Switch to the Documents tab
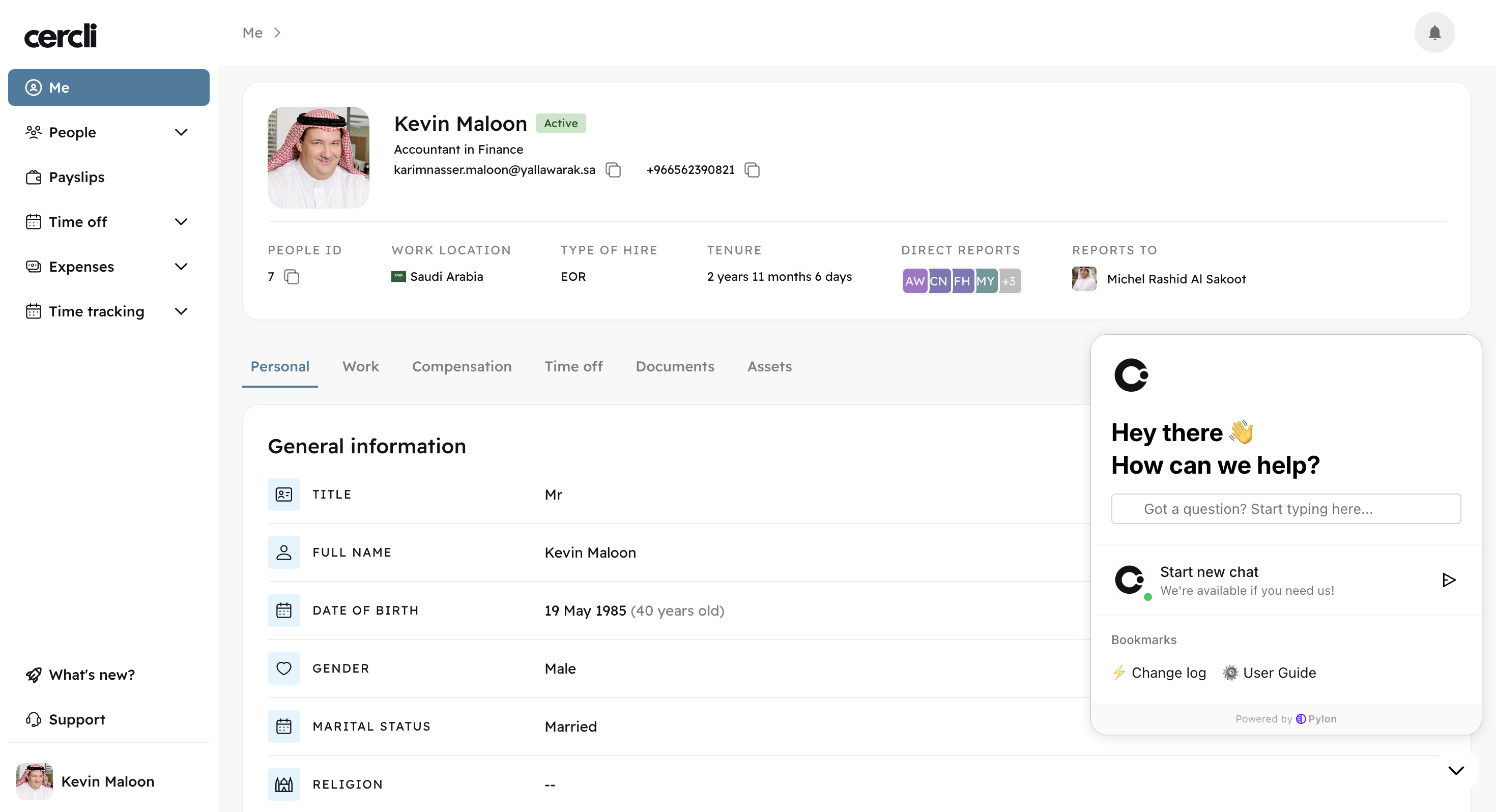 click(x=674, y=366)
